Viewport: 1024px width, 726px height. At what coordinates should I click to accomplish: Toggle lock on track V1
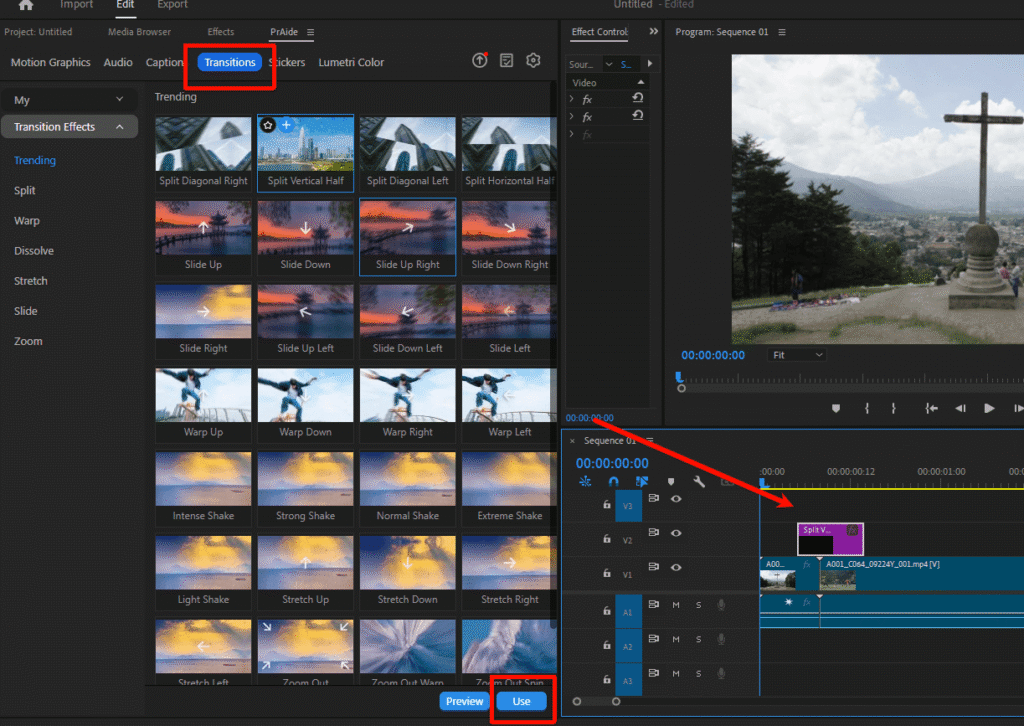click(606, 573)
